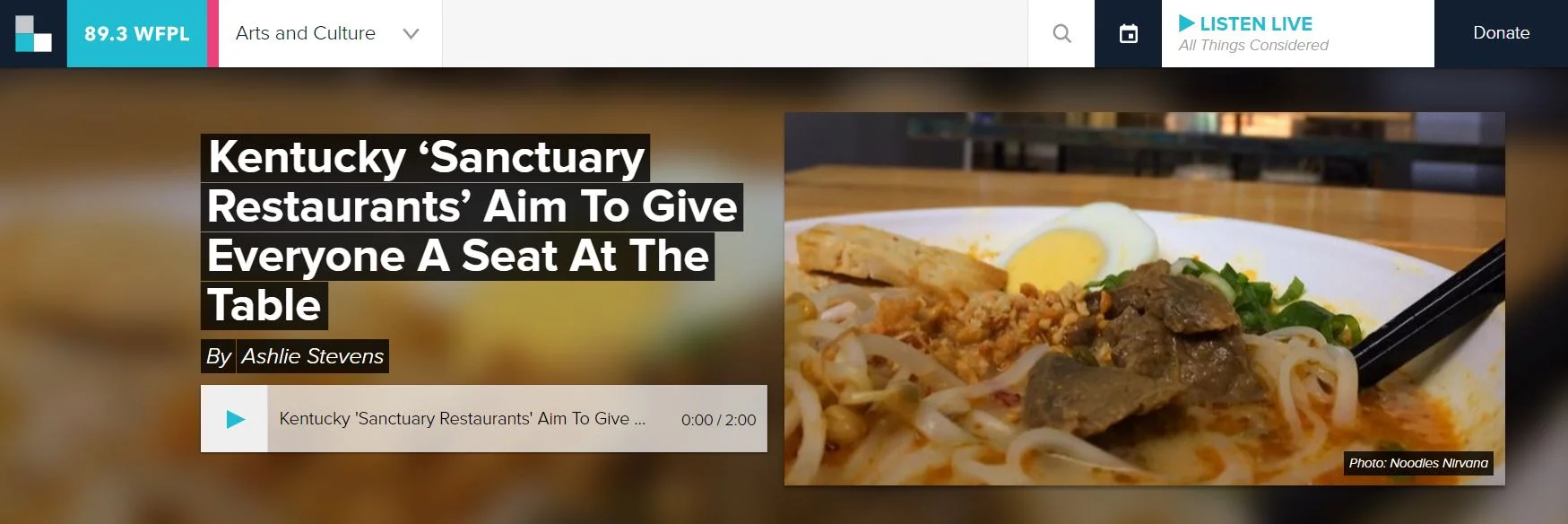Open the calendar schedule icon
The width and height of the screenshot is (1568, 524).
tap(1129, 33)
